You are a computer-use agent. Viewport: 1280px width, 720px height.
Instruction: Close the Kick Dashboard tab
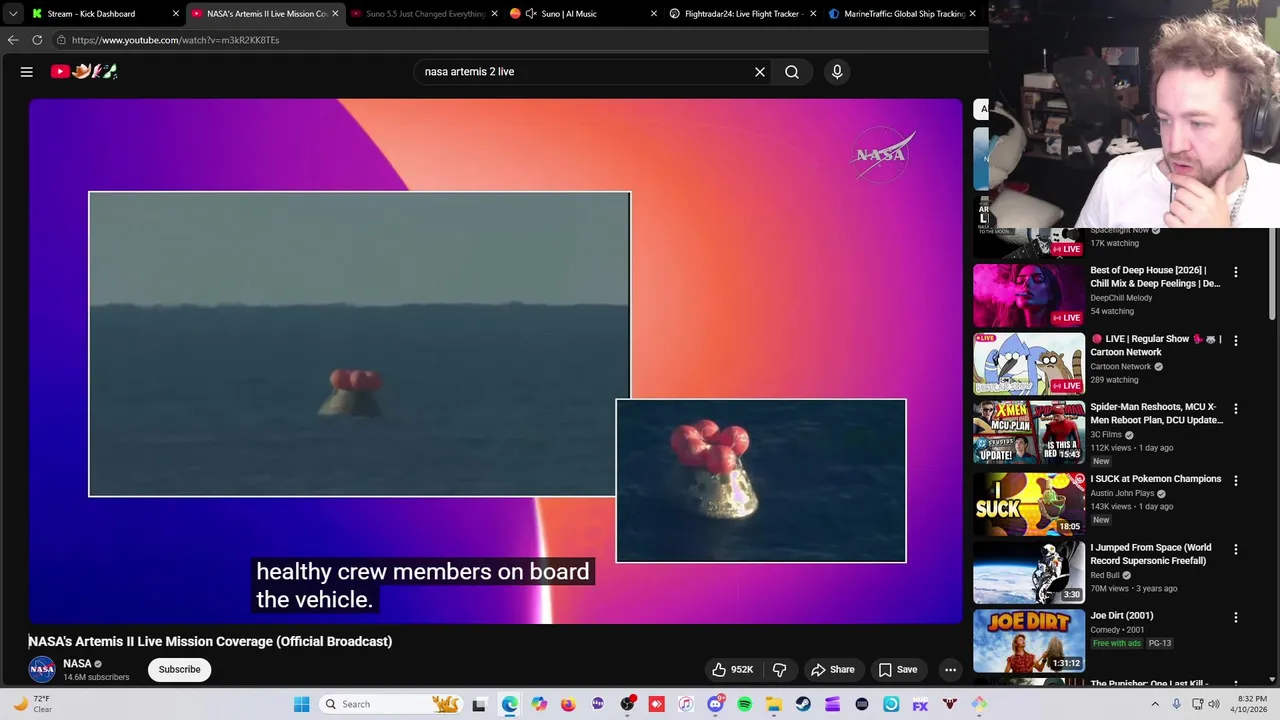(x=176, y=14)
